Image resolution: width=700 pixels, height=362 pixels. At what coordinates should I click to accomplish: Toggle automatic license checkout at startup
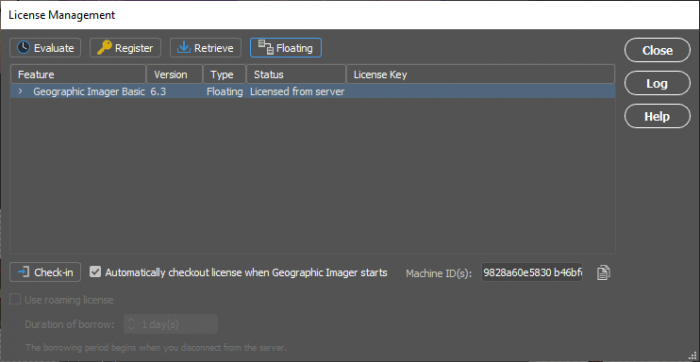(95, 272)
